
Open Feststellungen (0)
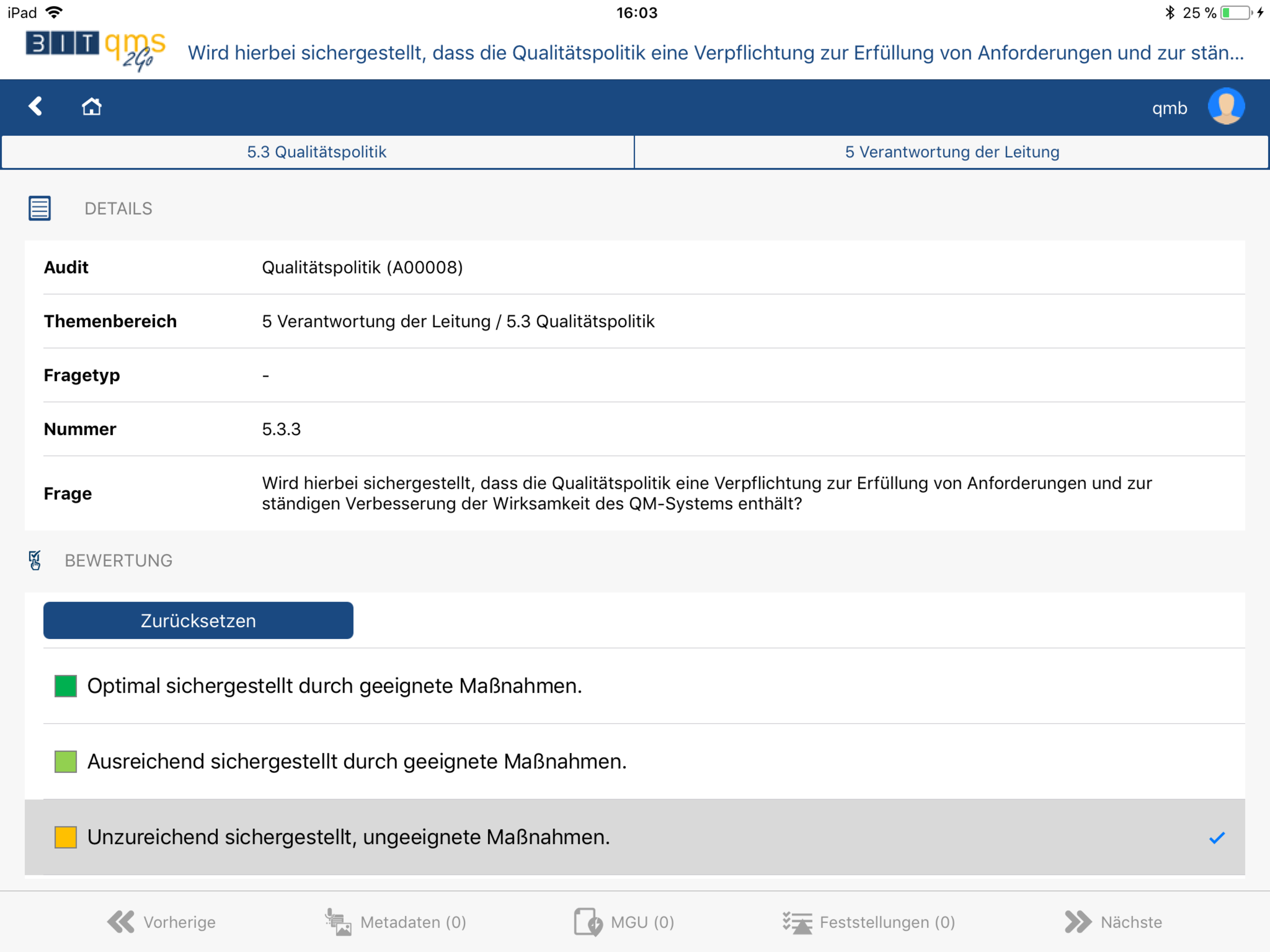[x=869, y=922]
